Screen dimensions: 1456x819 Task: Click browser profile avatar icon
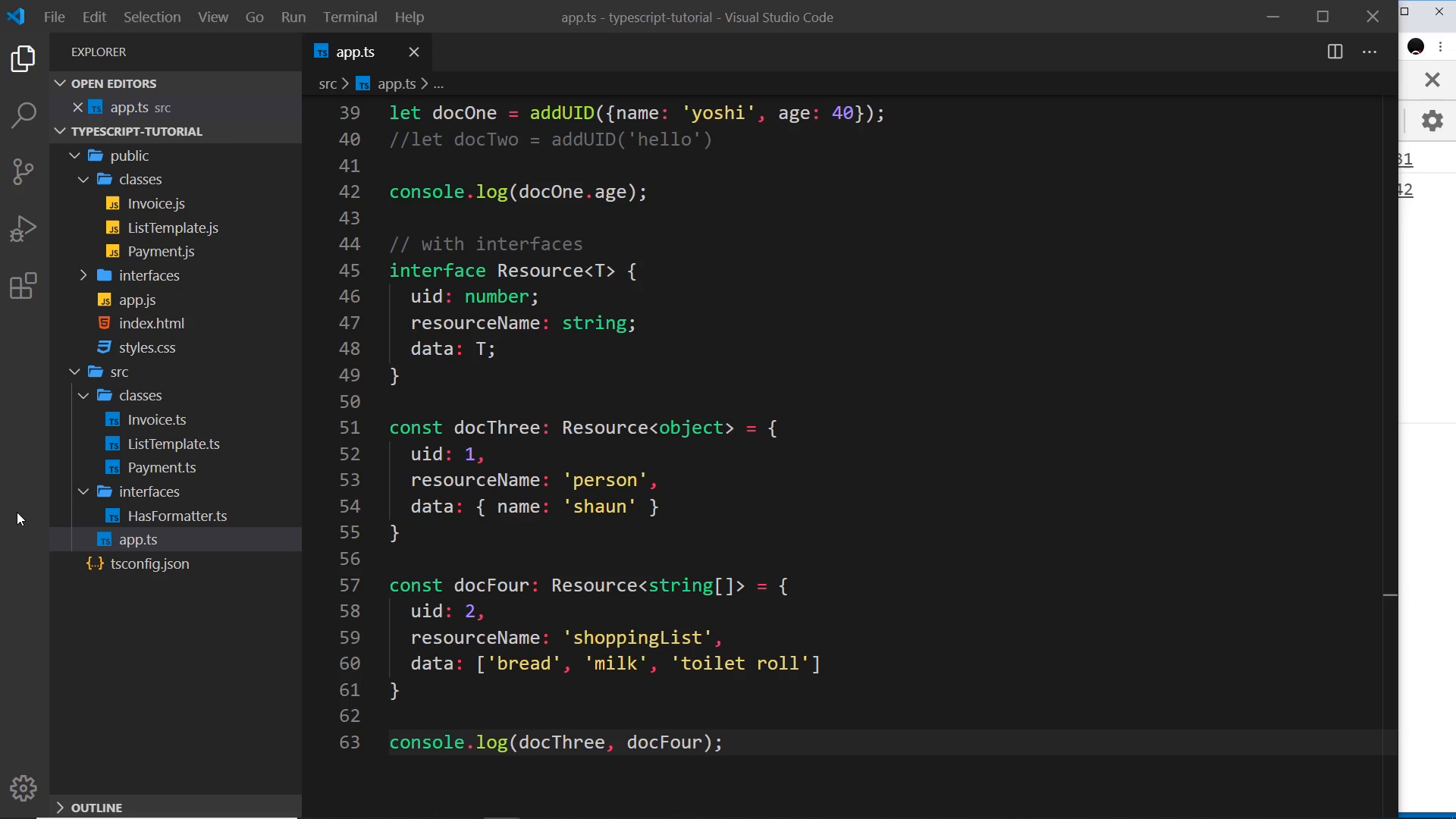coord(1416,47)
